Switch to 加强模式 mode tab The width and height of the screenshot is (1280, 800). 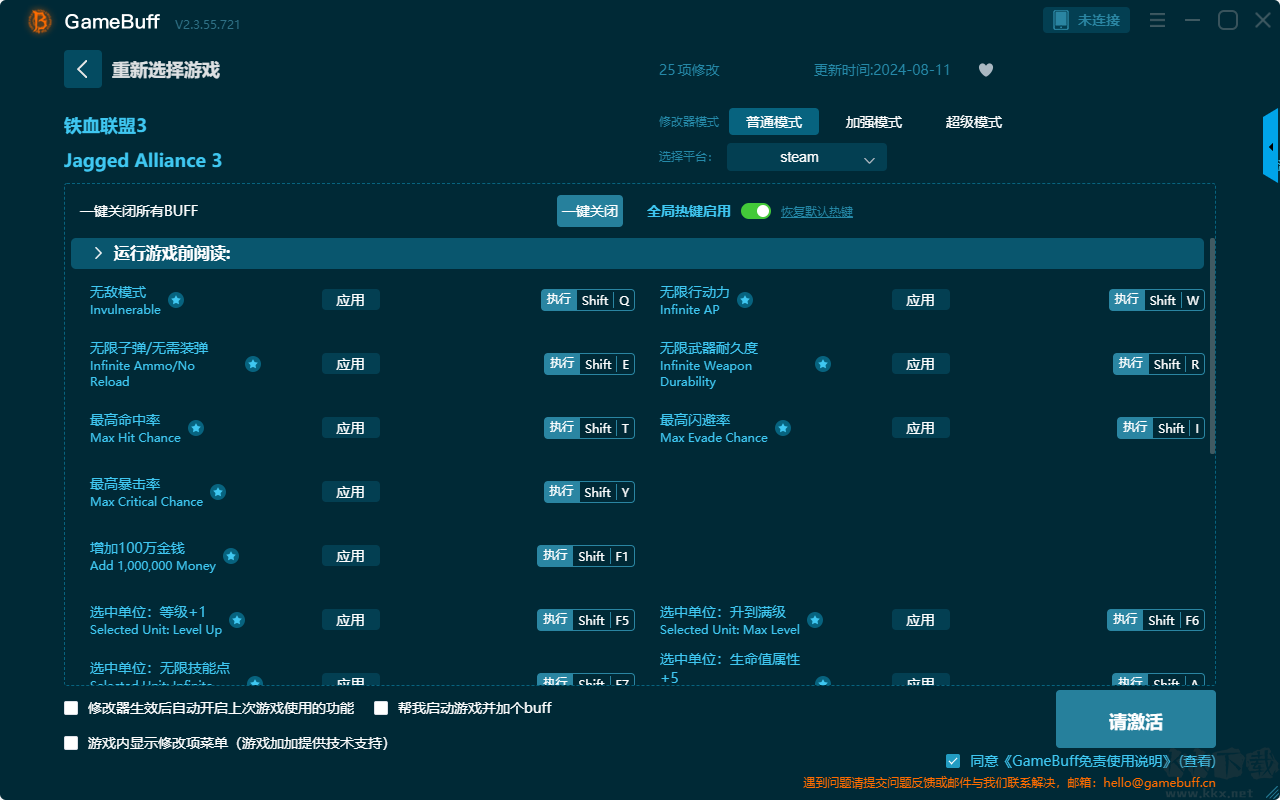coord(874,122)
